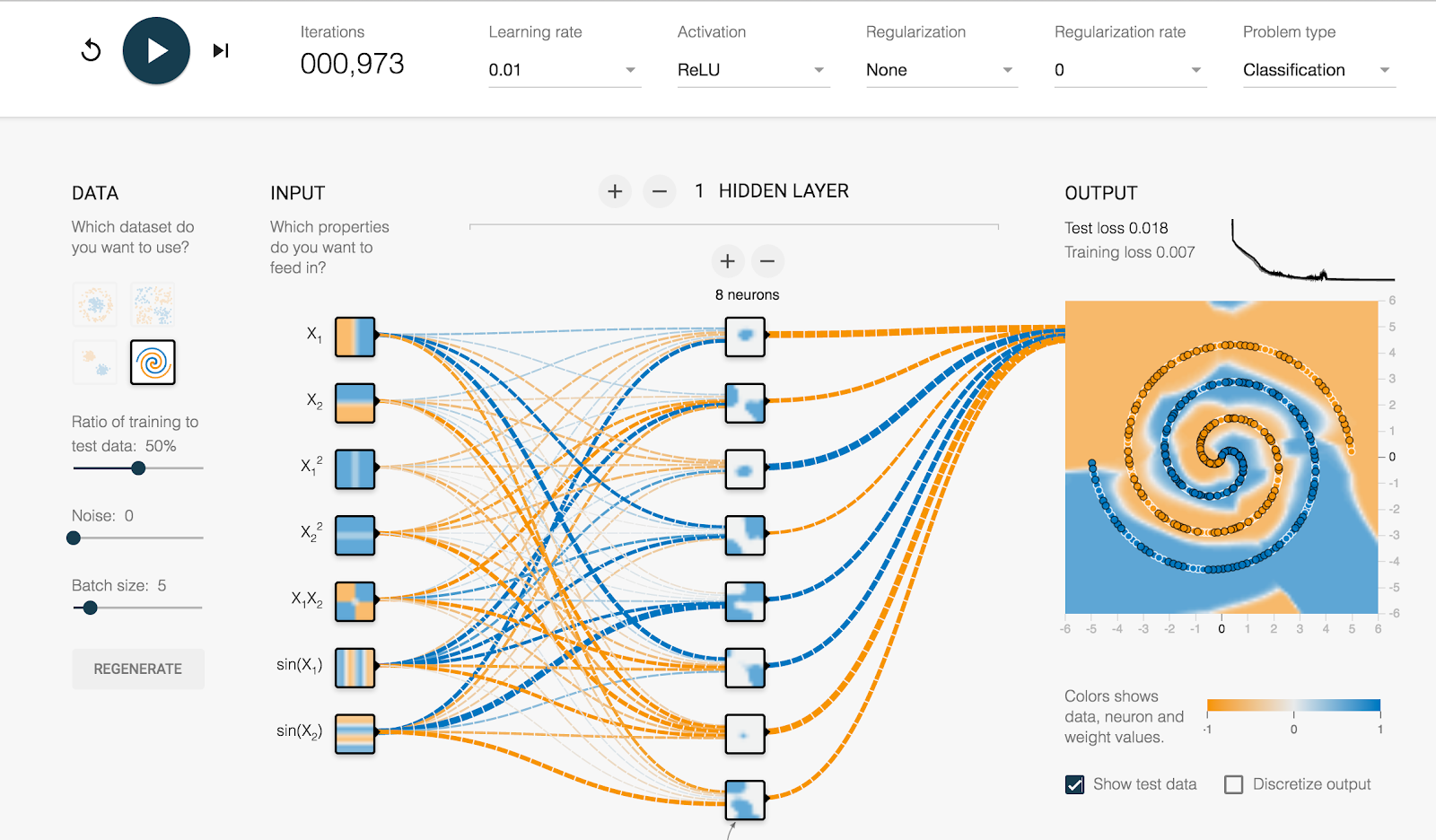Add a neuron with the plus button
The image size is (1436, 840).
[728, 261]
